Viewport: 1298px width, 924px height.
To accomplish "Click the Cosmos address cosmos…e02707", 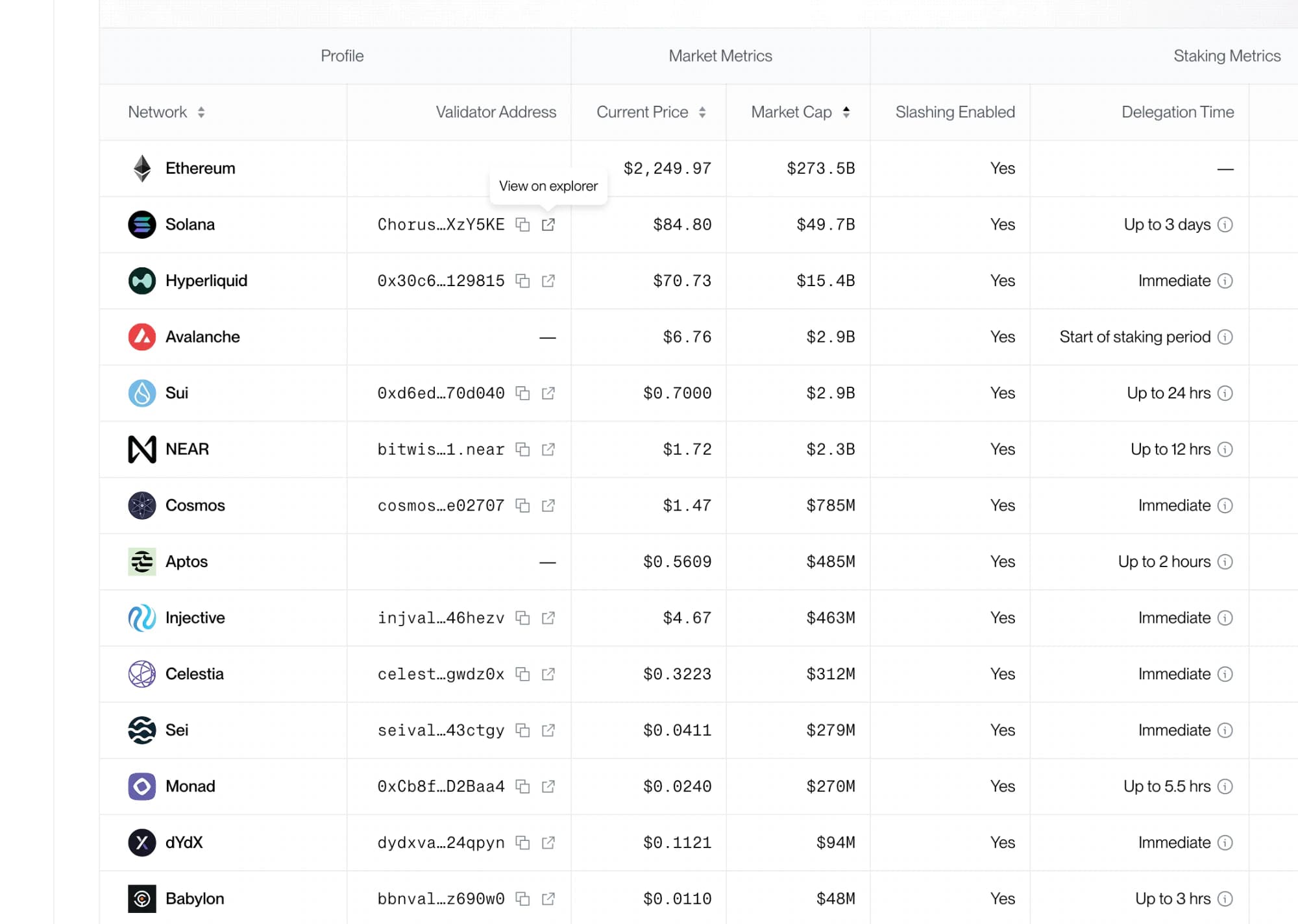I will pos(441,505).
